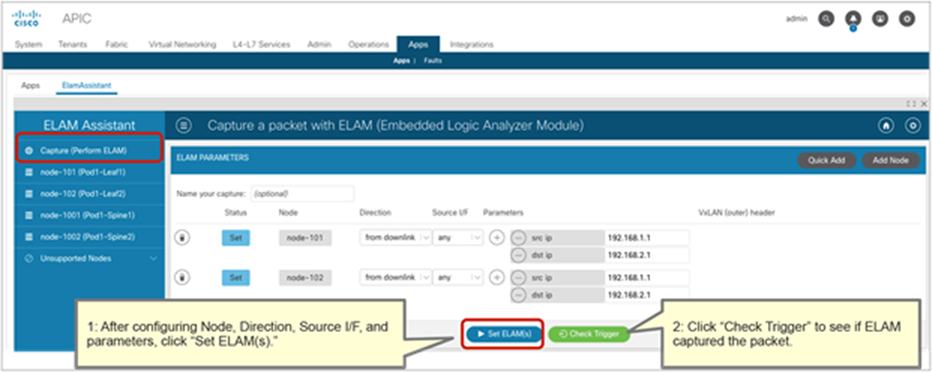Click the Quick Add button
The image size is (932, 372).
pyautogui.click(x=827, y=160)
